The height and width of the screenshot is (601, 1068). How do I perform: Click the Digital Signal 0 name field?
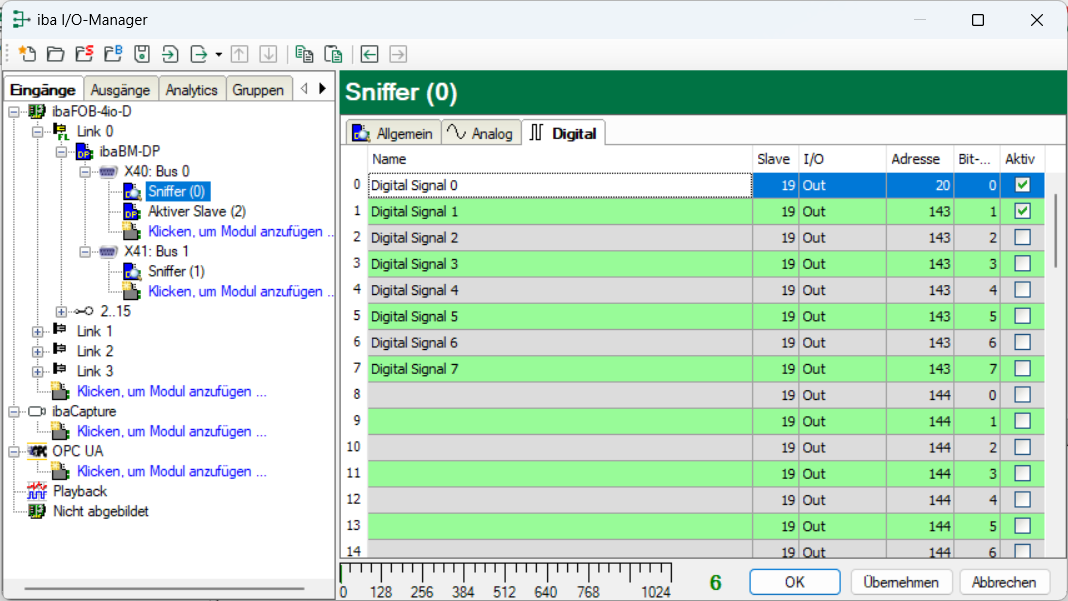(x=560, y=185)
